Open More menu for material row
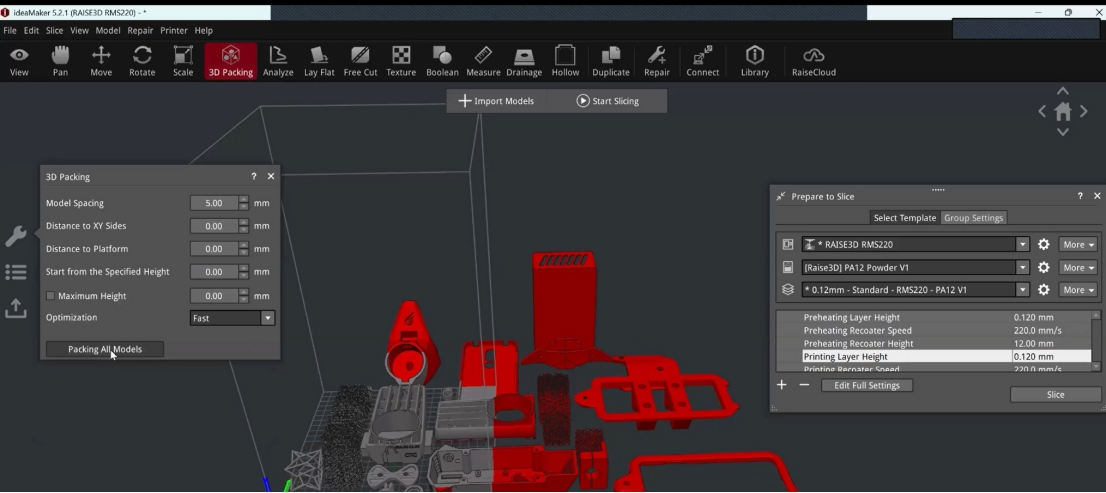Screen dimensions: 1106x493 pyautogui.click(x=1078, y=267)
